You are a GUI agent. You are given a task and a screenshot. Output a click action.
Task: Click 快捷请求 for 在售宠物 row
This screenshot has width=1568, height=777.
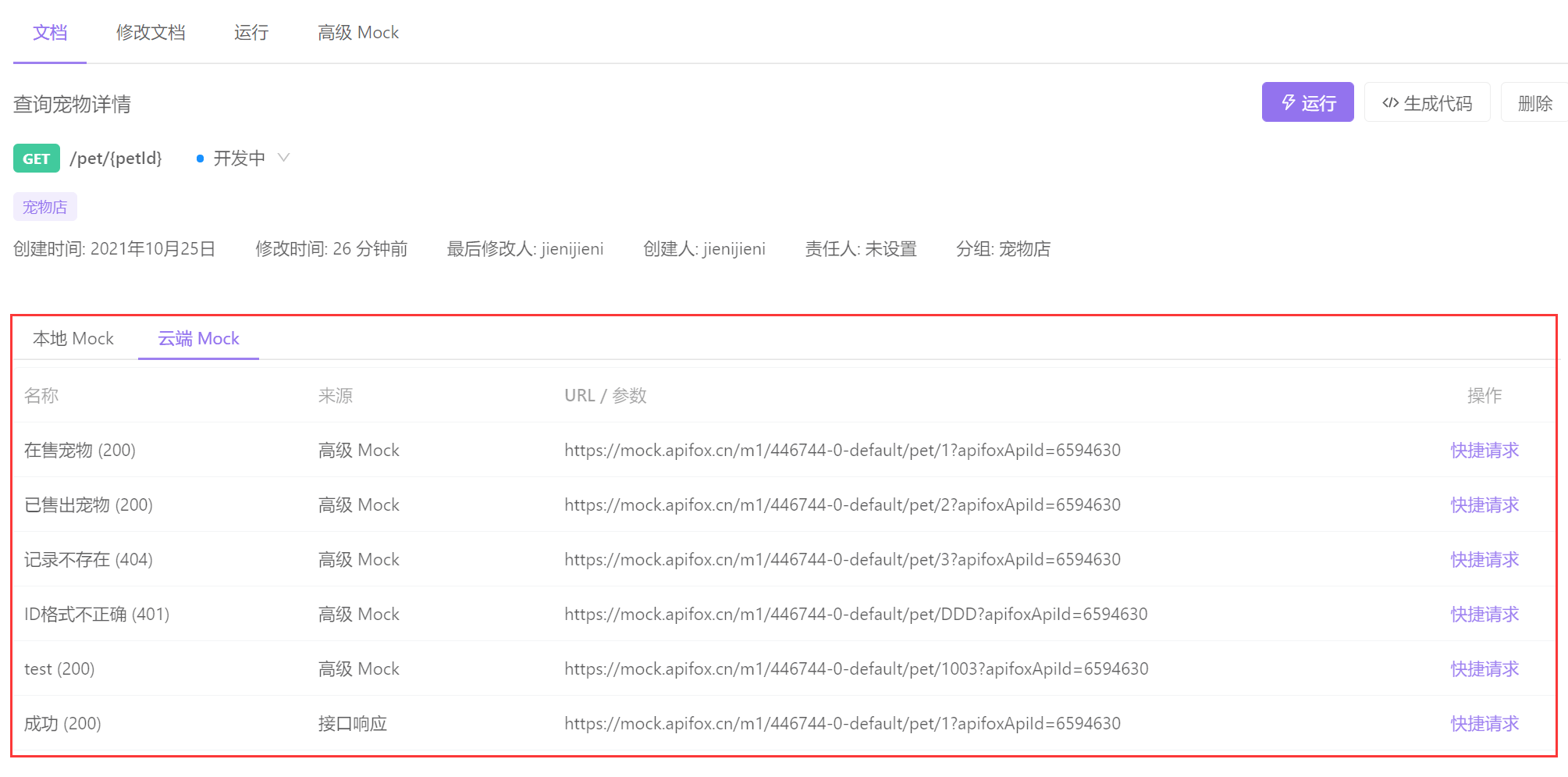pos(1483,450)
